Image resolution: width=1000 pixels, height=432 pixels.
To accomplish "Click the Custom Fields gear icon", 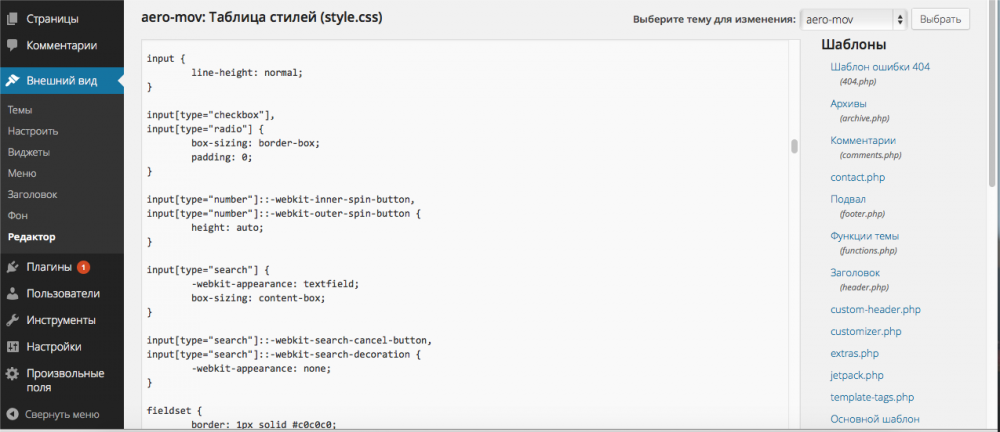I will click(12, 374).
